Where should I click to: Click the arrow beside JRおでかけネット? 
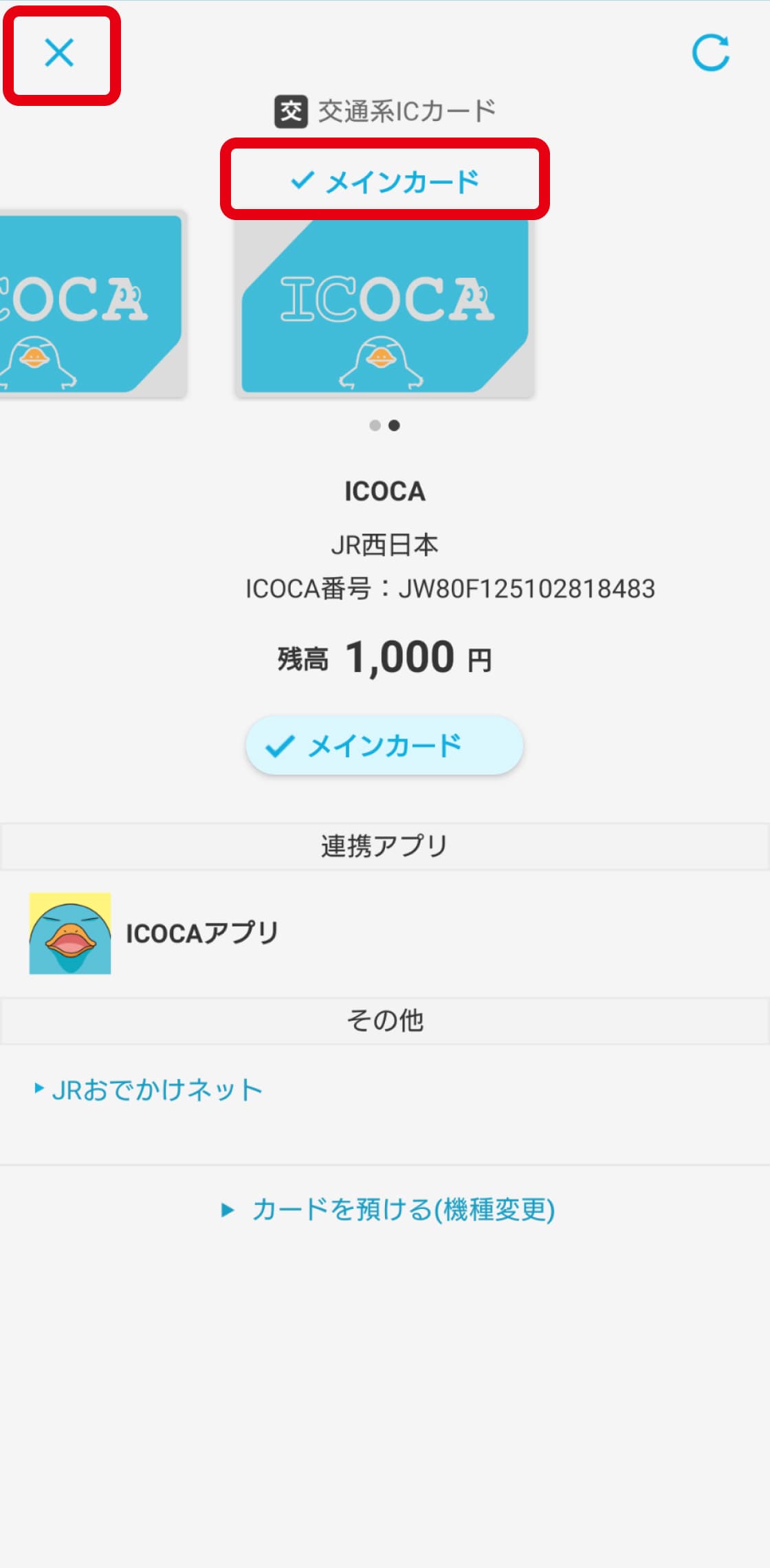tap(39, 1089)
